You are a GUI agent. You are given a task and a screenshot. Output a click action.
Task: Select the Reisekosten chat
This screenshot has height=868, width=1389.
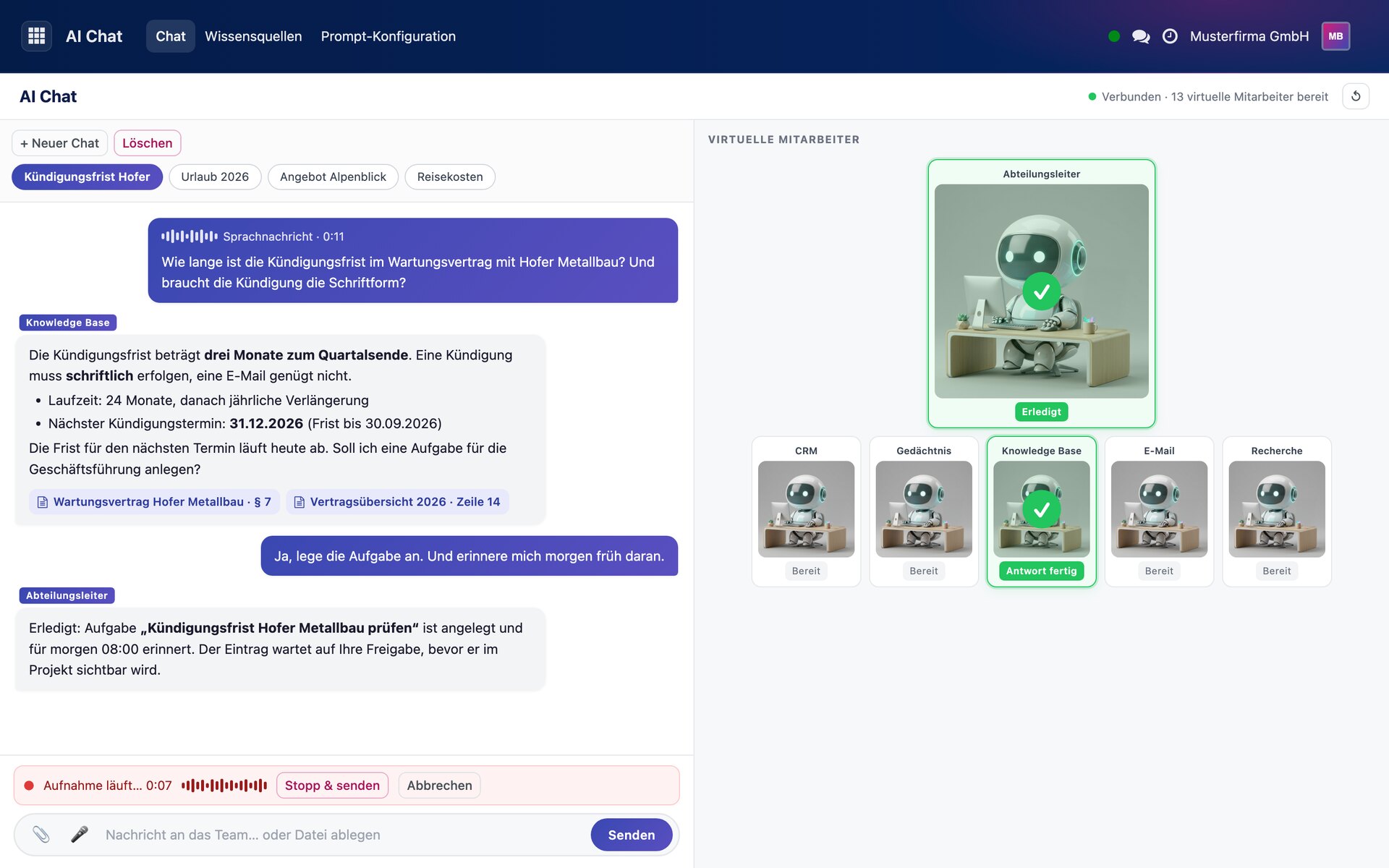point(450,177)
